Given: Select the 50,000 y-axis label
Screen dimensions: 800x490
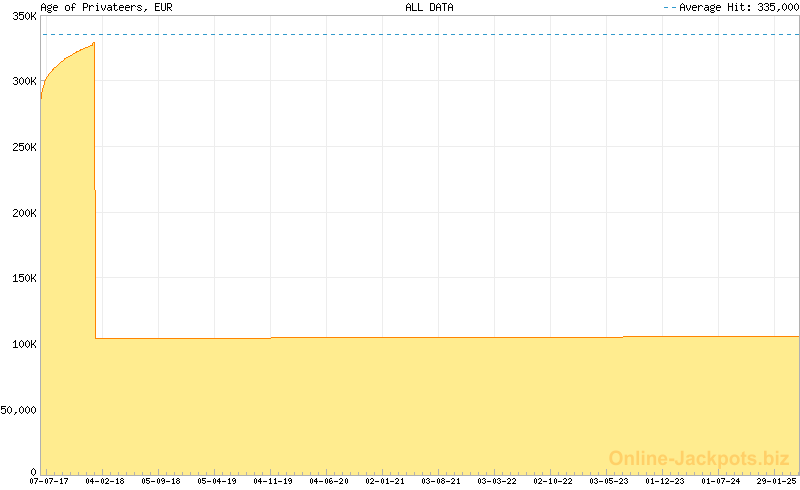Looking at the screenshot, I should pyautogui.click(x=18, y=410).
